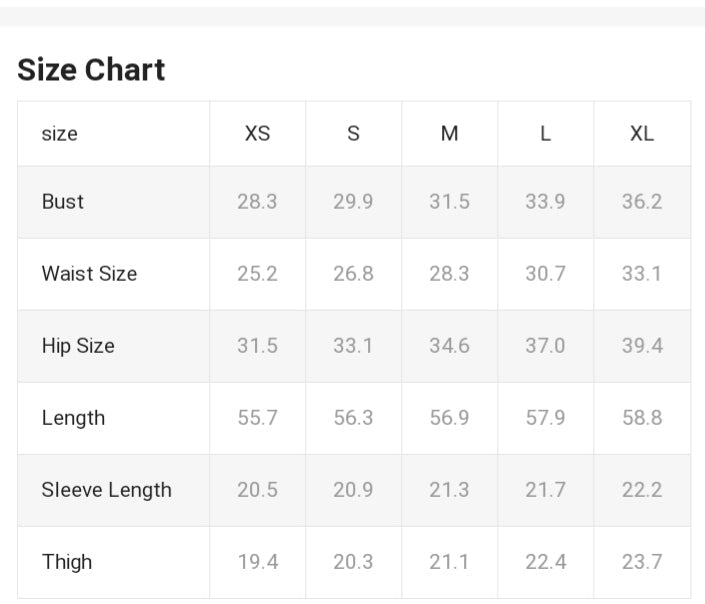Click the Hip Size row label

click(78, 346)
